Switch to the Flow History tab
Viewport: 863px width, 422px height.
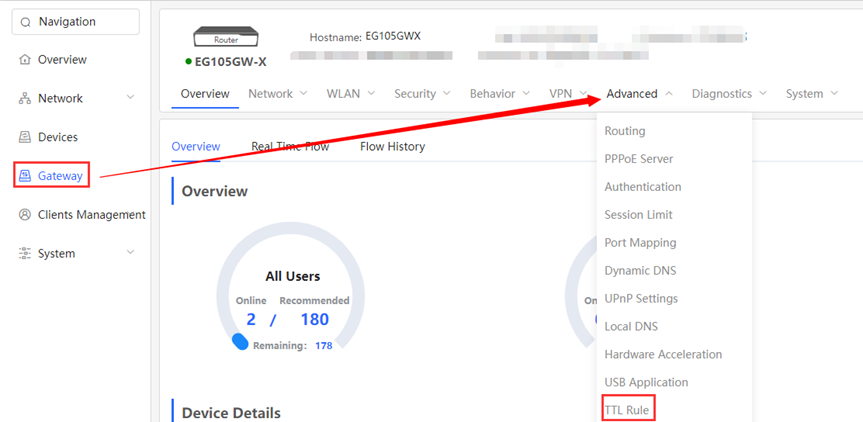pos(392,147)
